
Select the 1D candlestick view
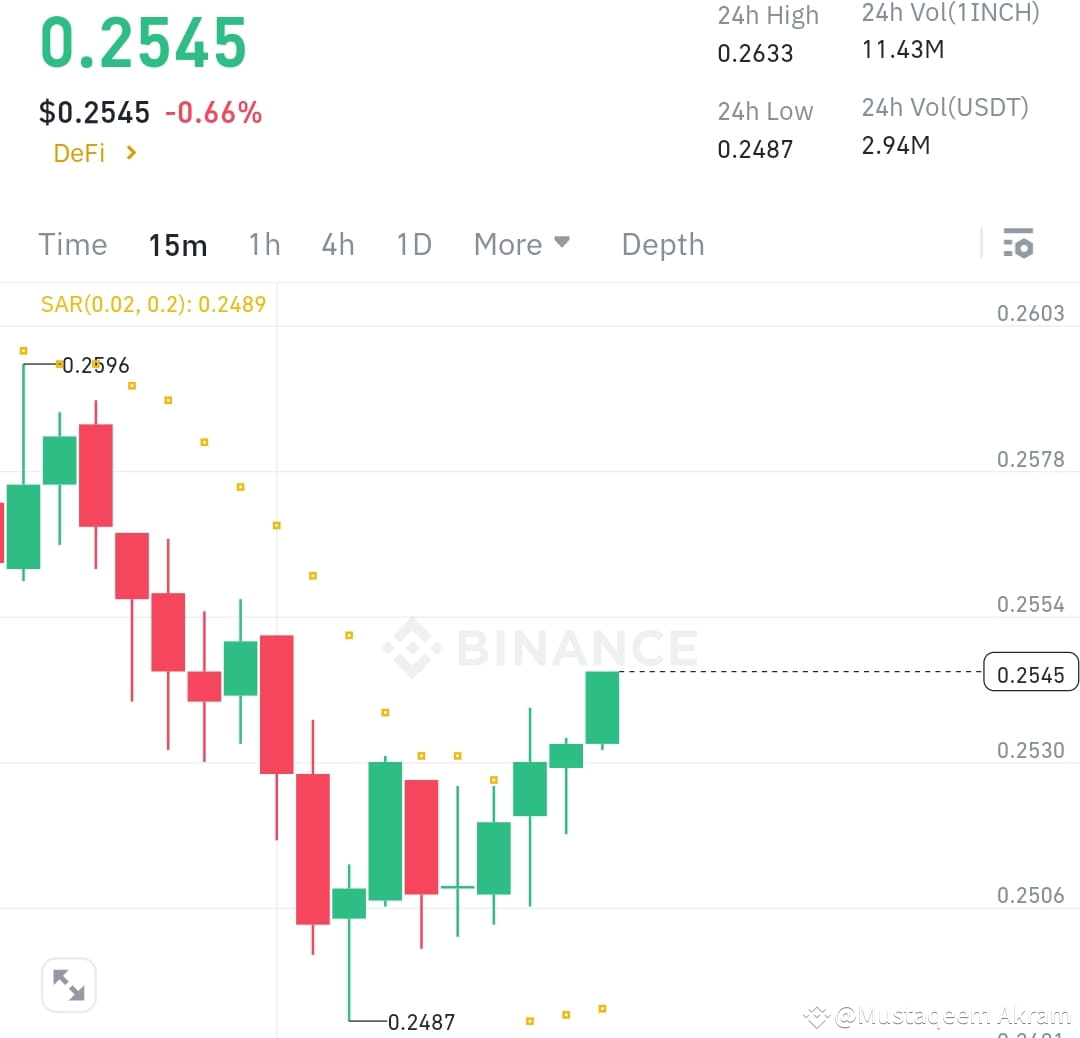point(414,243)
